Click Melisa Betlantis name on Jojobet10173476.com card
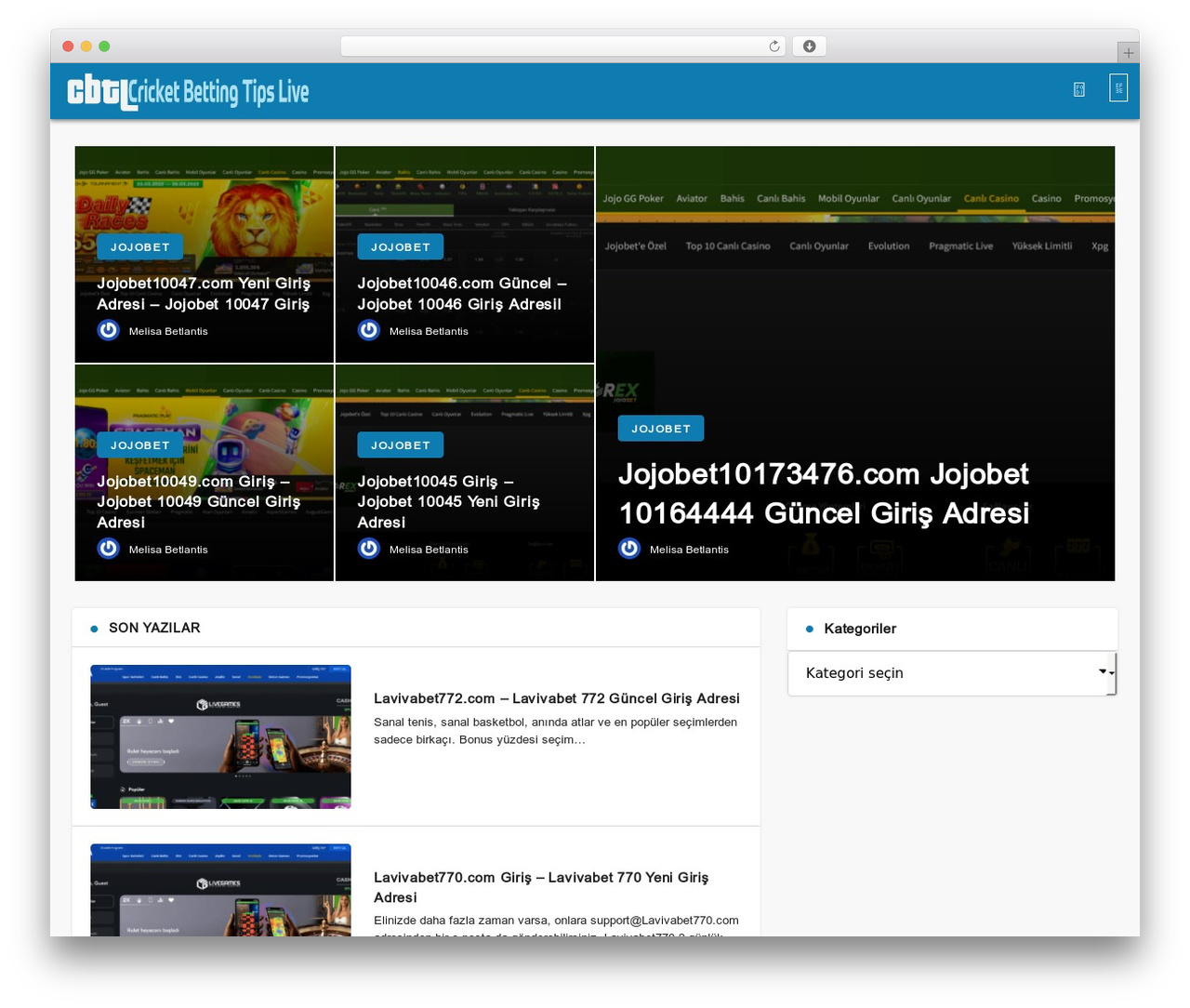 point(689,550)
